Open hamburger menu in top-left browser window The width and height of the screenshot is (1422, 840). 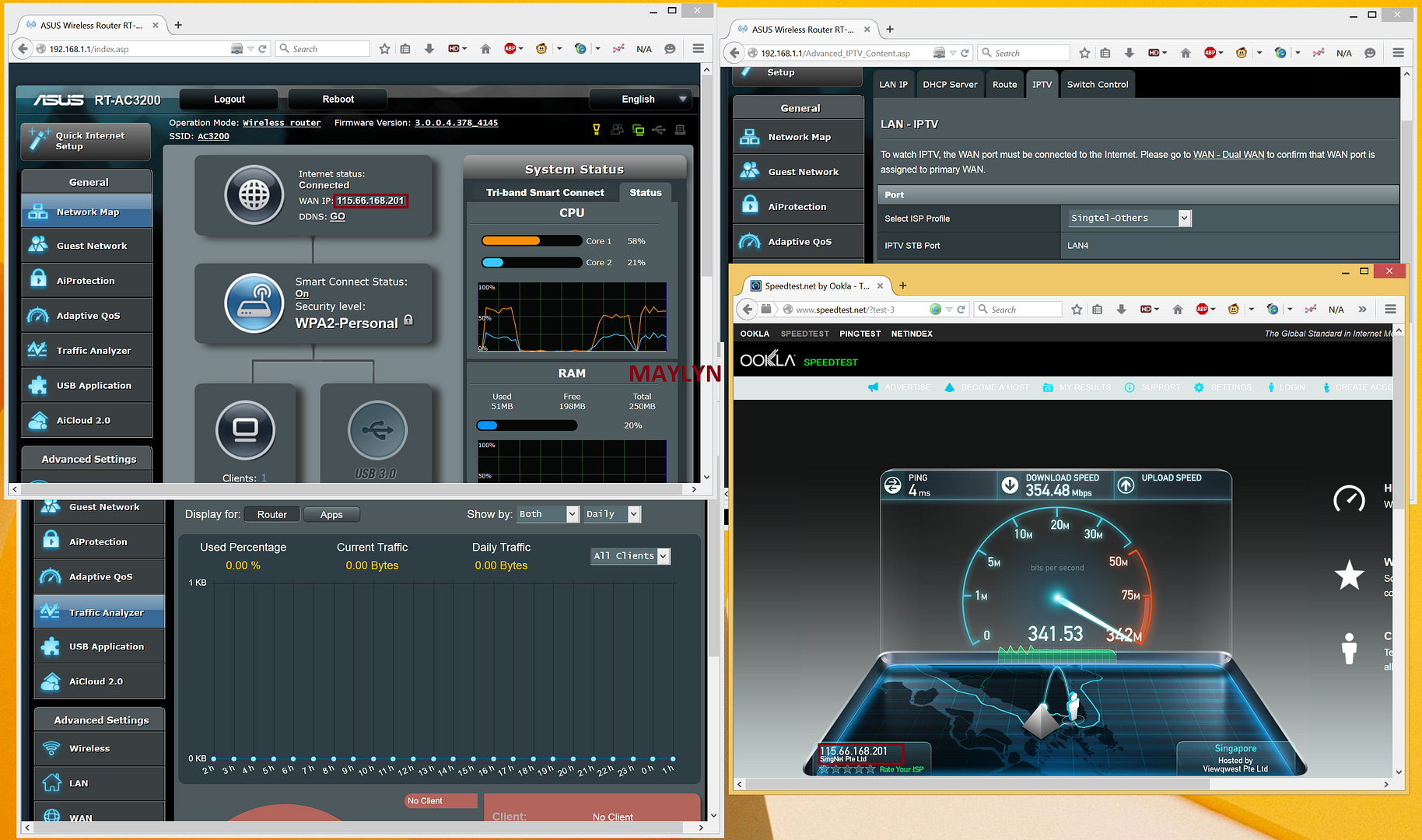click(x=699, y=48)
